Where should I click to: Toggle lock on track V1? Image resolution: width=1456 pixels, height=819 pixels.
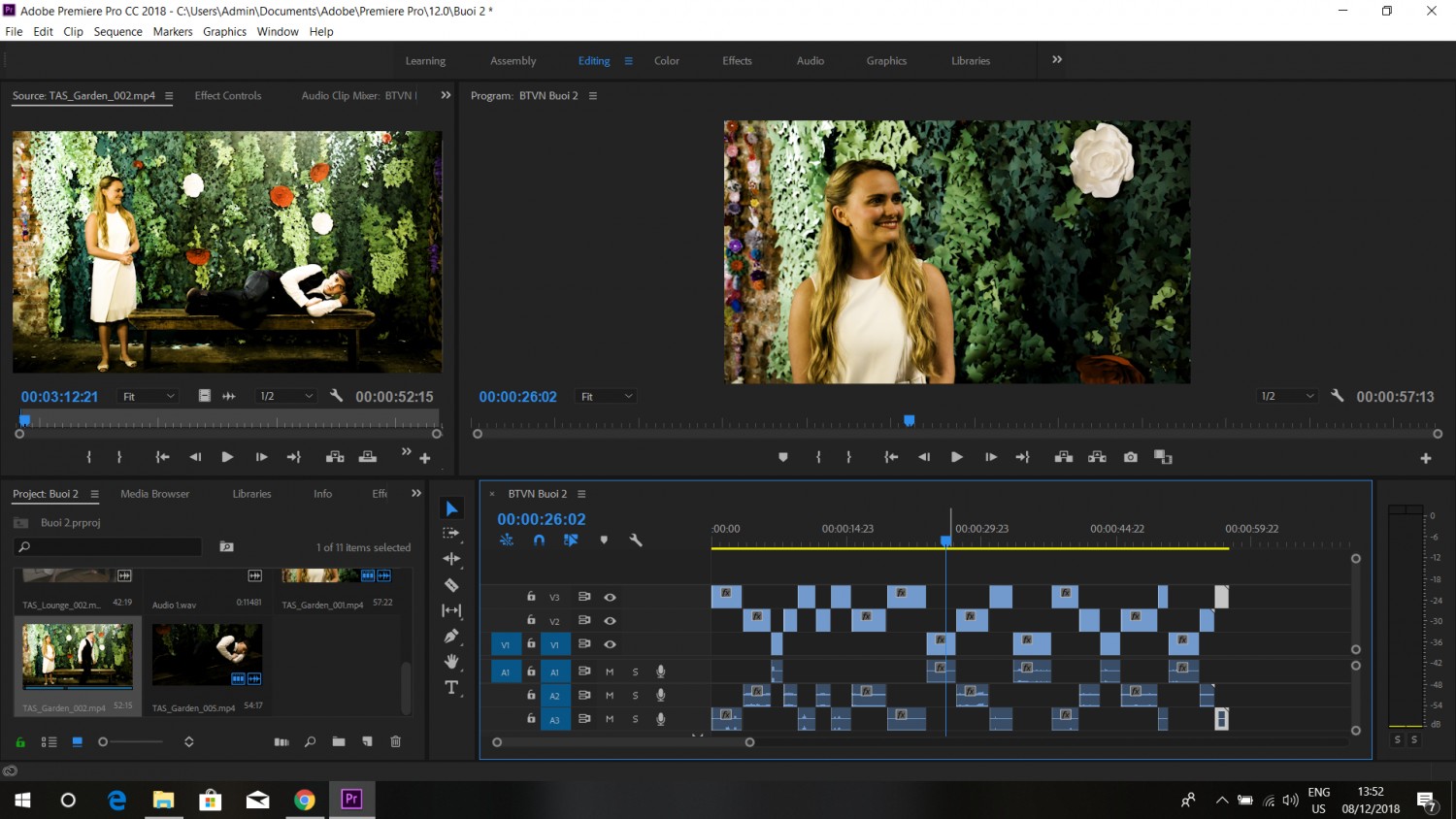(531, 643)
